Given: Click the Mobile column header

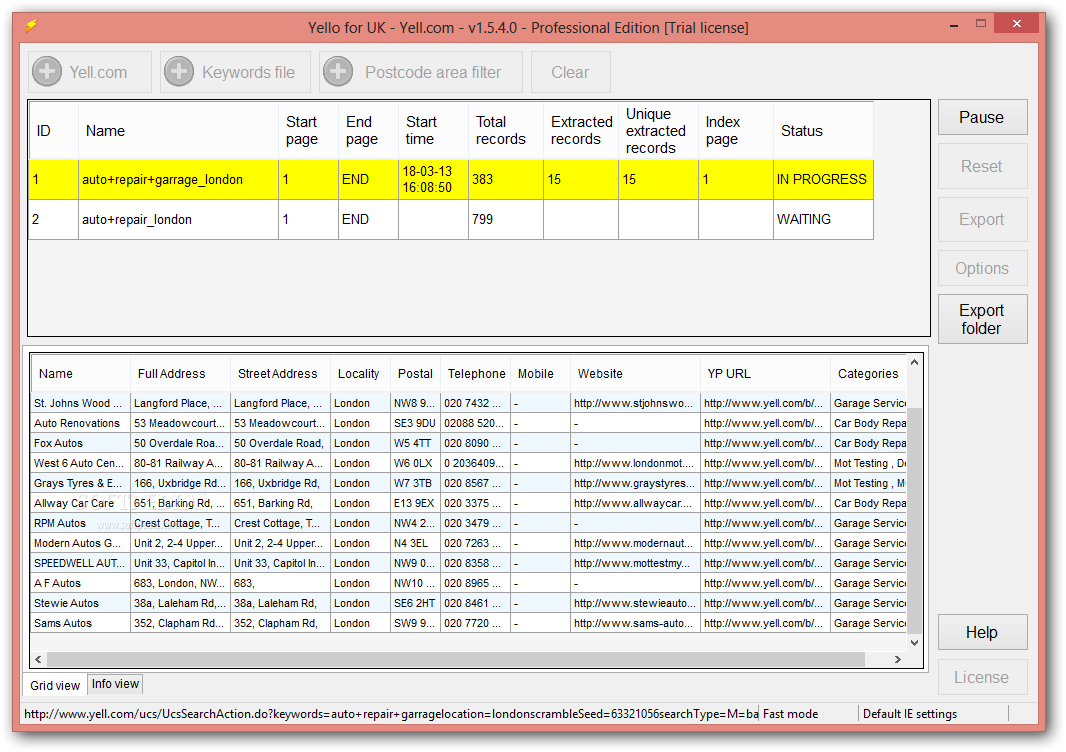Looking at the screenshot, I should click(x=540, y=374).
